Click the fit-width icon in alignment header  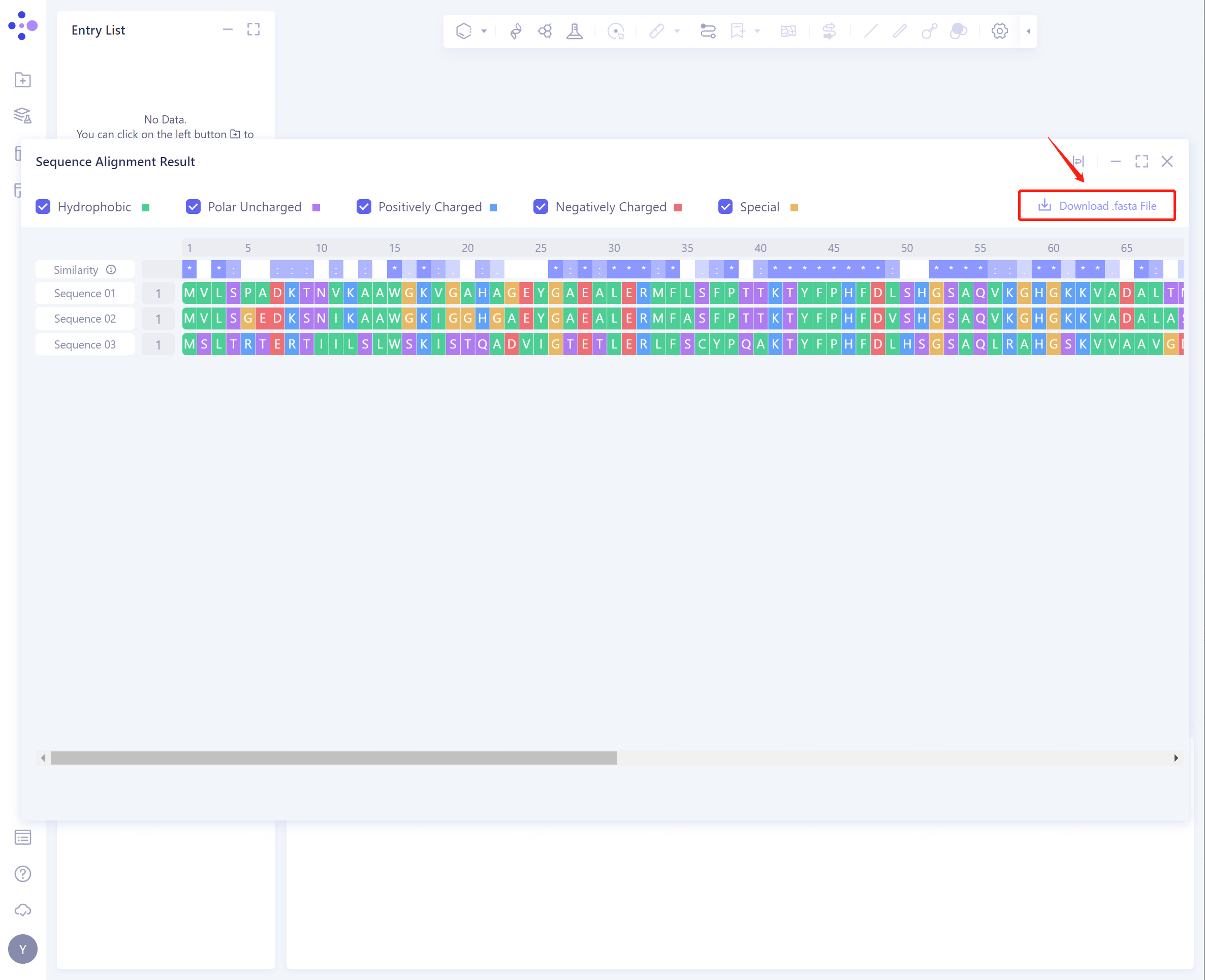[x=1078, y=162]
